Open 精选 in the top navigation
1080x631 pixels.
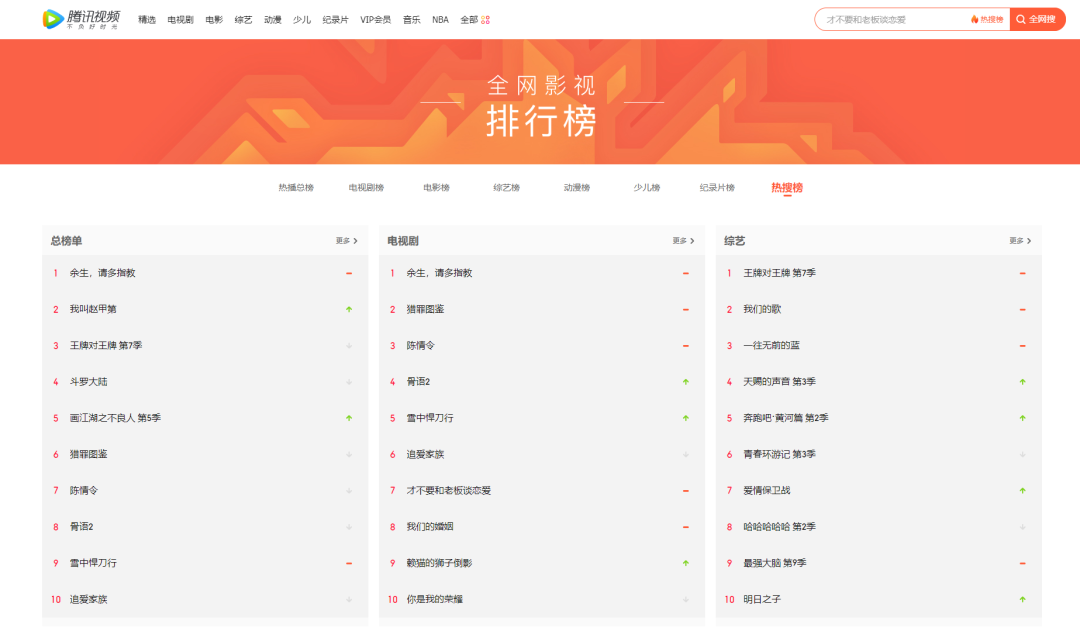pyautogui.click(x=147, y=20)
